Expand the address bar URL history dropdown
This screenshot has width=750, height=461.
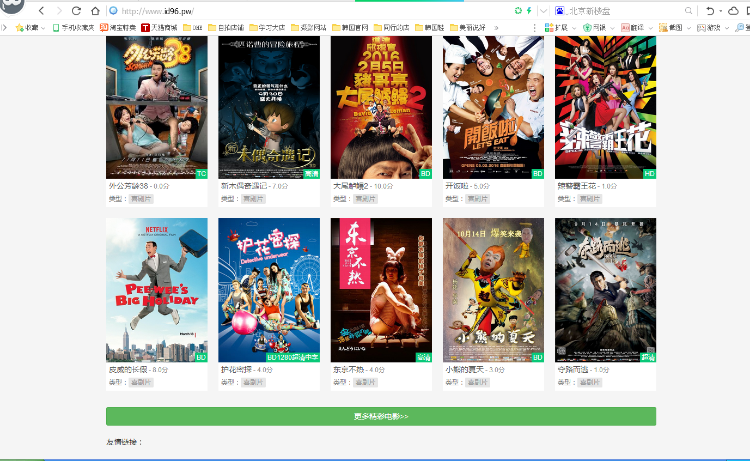point(543,11)
